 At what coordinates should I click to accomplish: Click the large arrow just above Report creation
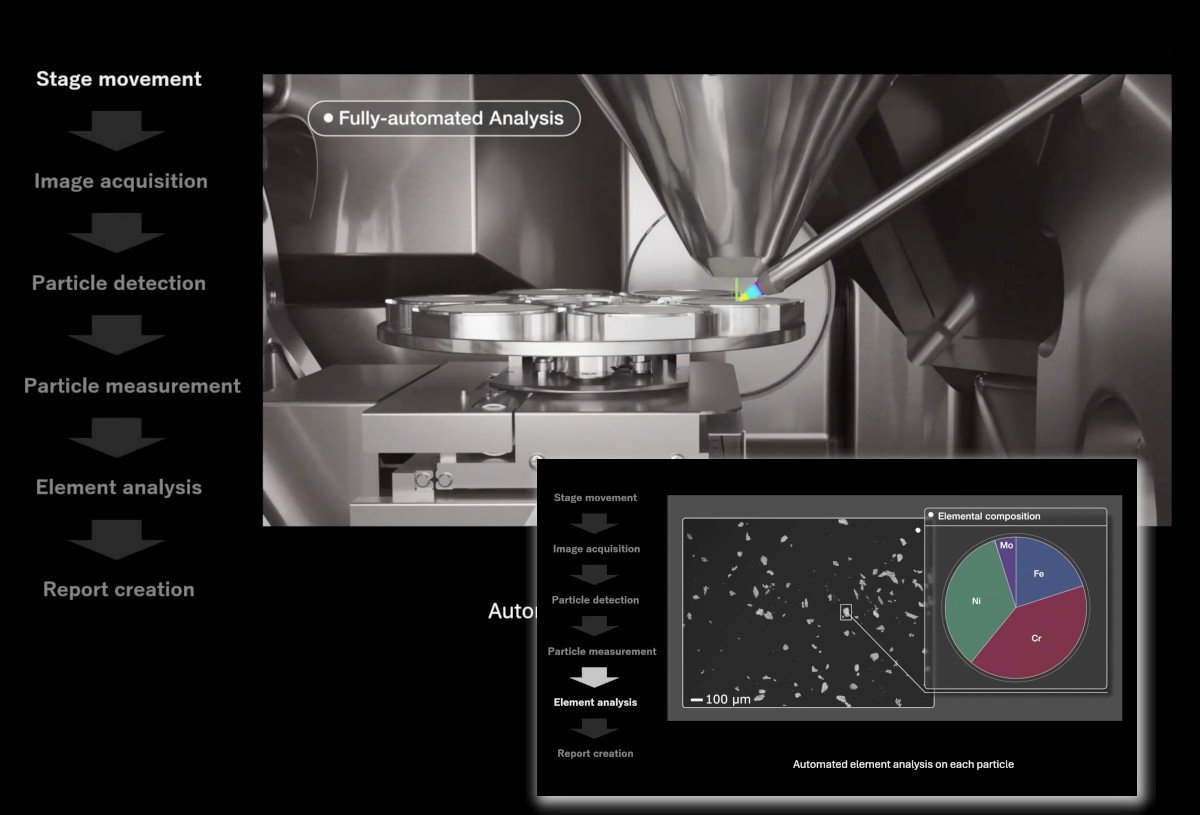(x=118, y=538)
